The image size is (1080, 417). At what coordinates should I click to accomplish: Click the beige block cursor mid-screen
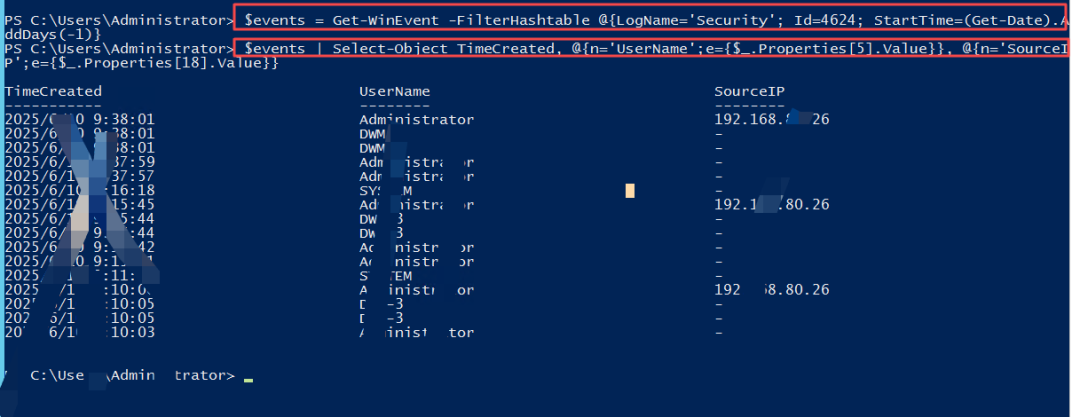point(630,190)
